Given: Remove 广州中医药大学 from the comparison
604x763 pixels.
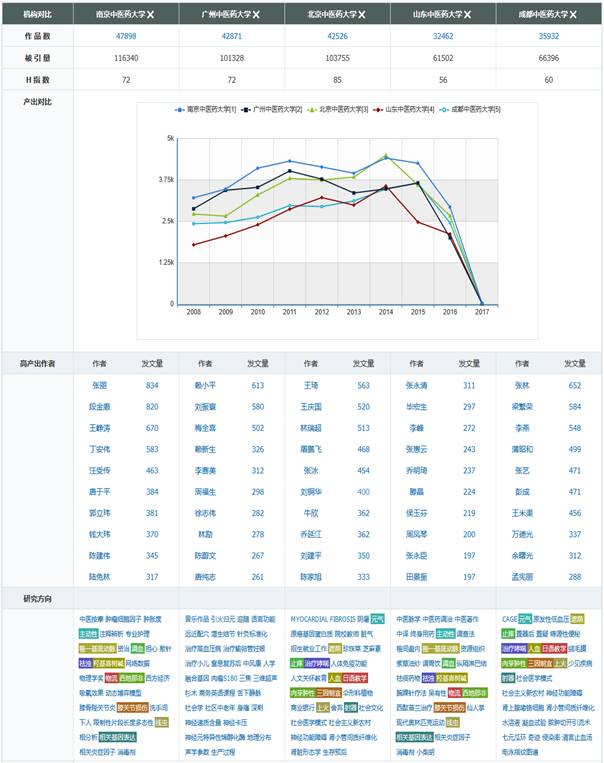Looking at the screenshot, I should pyautogui.click(x=256, y=16).
